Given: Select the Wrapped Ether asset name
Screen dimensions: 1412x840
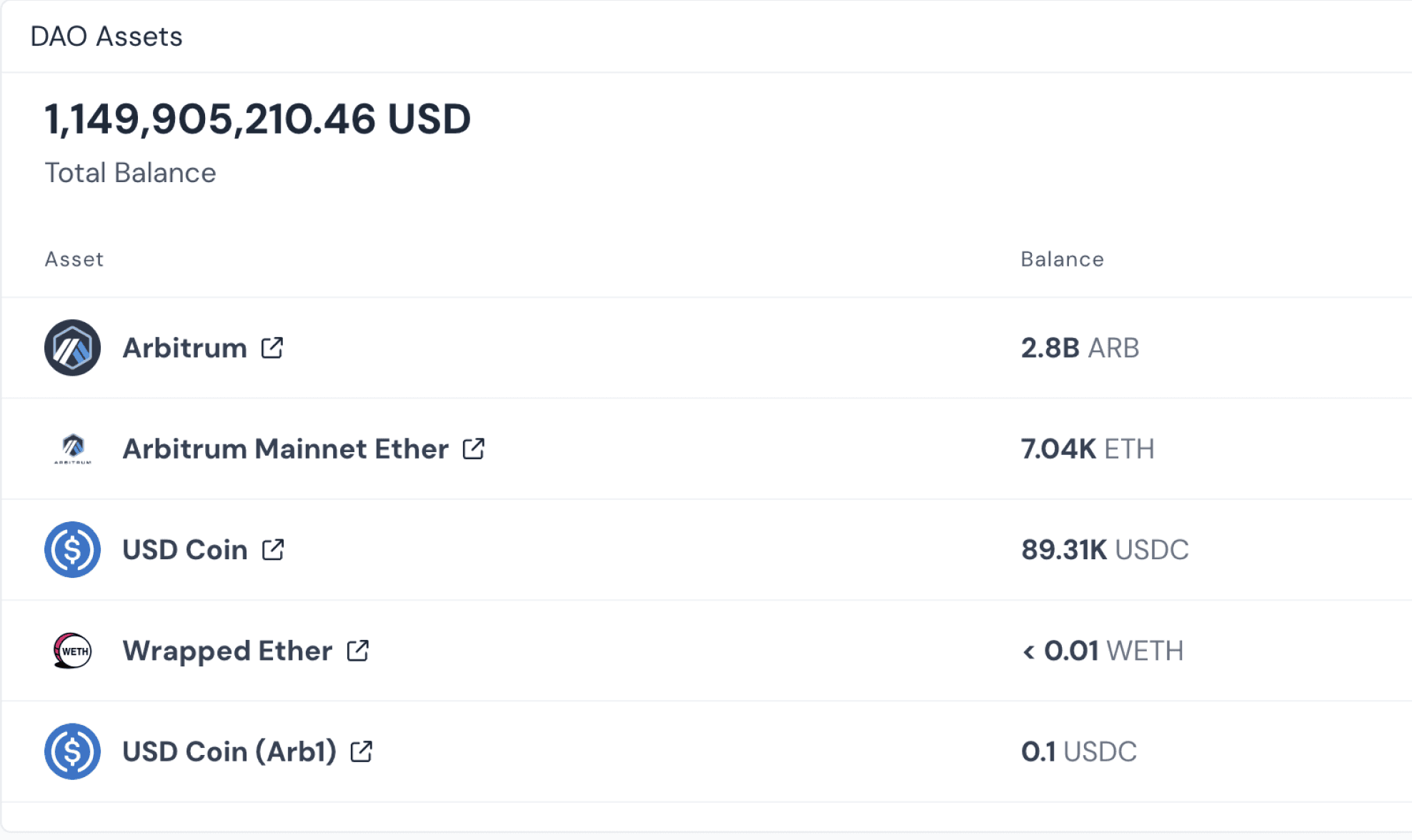Looking at the screenshot, I should [227, 651].
